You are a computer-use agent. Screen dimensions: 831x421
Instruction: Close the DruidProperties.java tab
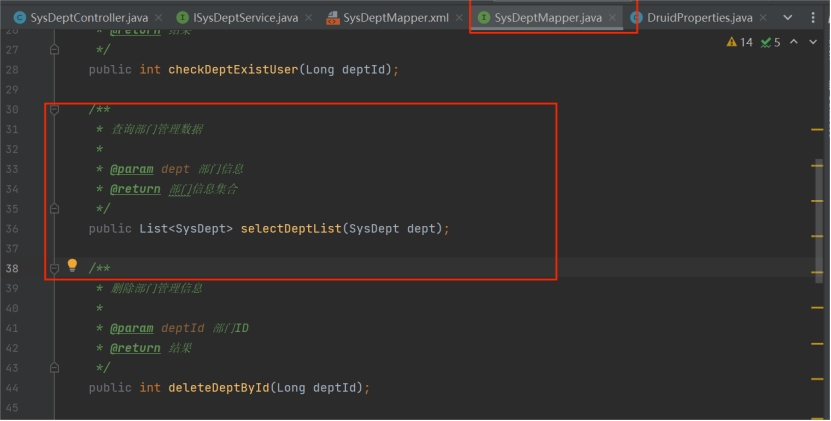(763, 18)
